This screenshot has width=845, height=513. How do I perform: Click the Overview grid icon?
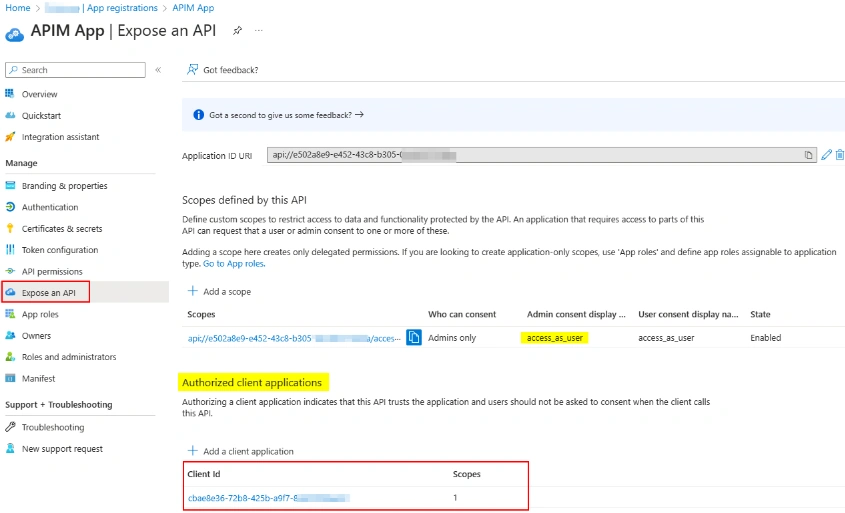click(x=10, y=94)
